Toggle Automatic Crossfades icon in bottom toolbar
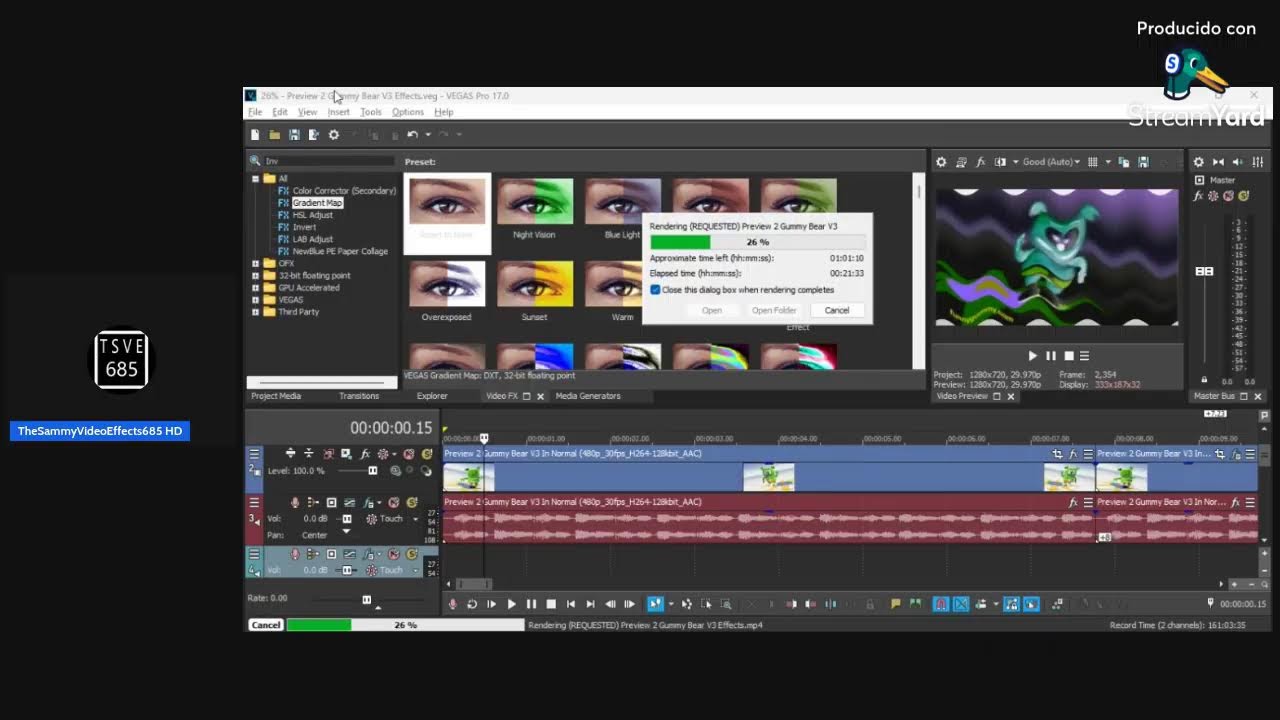The image size is (1280, 720). tap(961, 604)
